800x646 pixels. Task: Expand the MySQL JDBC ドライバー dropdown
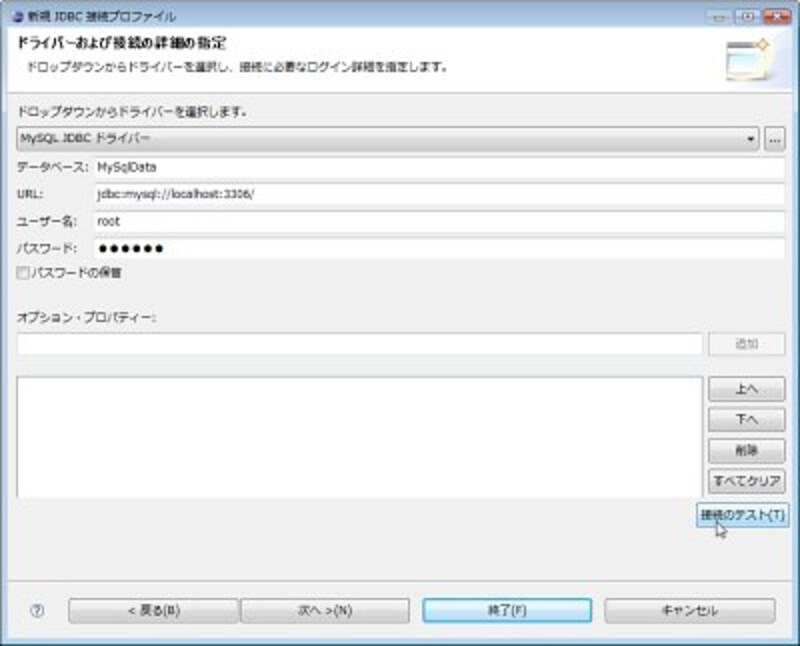click(388, 140)
